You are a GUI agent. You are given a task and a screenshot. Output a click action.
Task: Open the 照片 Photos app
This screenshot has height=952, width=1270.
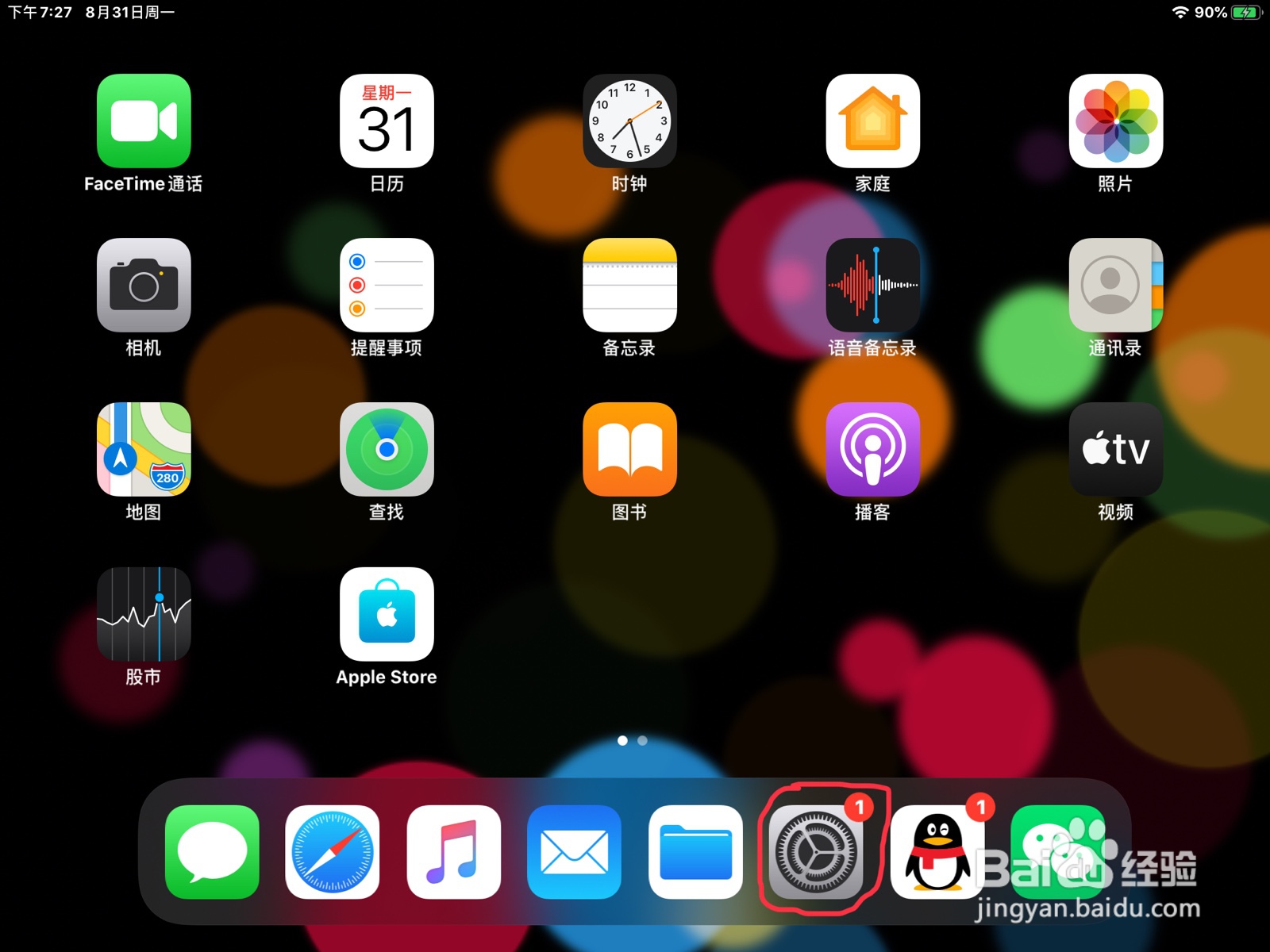pyautogui.click(x=1115, y=121)
